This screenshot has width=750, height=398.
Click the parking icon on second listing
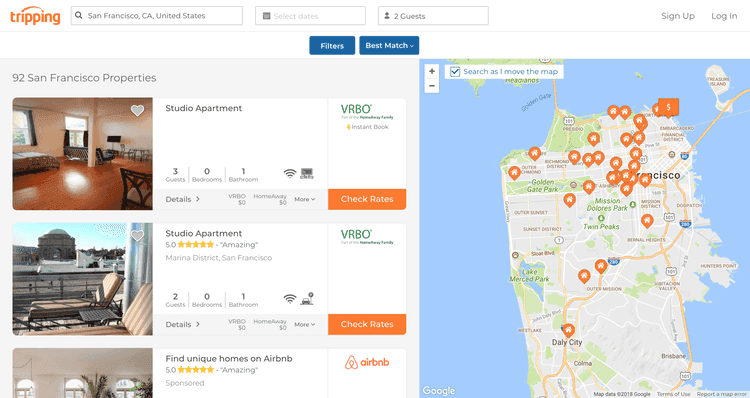[307, 298]
